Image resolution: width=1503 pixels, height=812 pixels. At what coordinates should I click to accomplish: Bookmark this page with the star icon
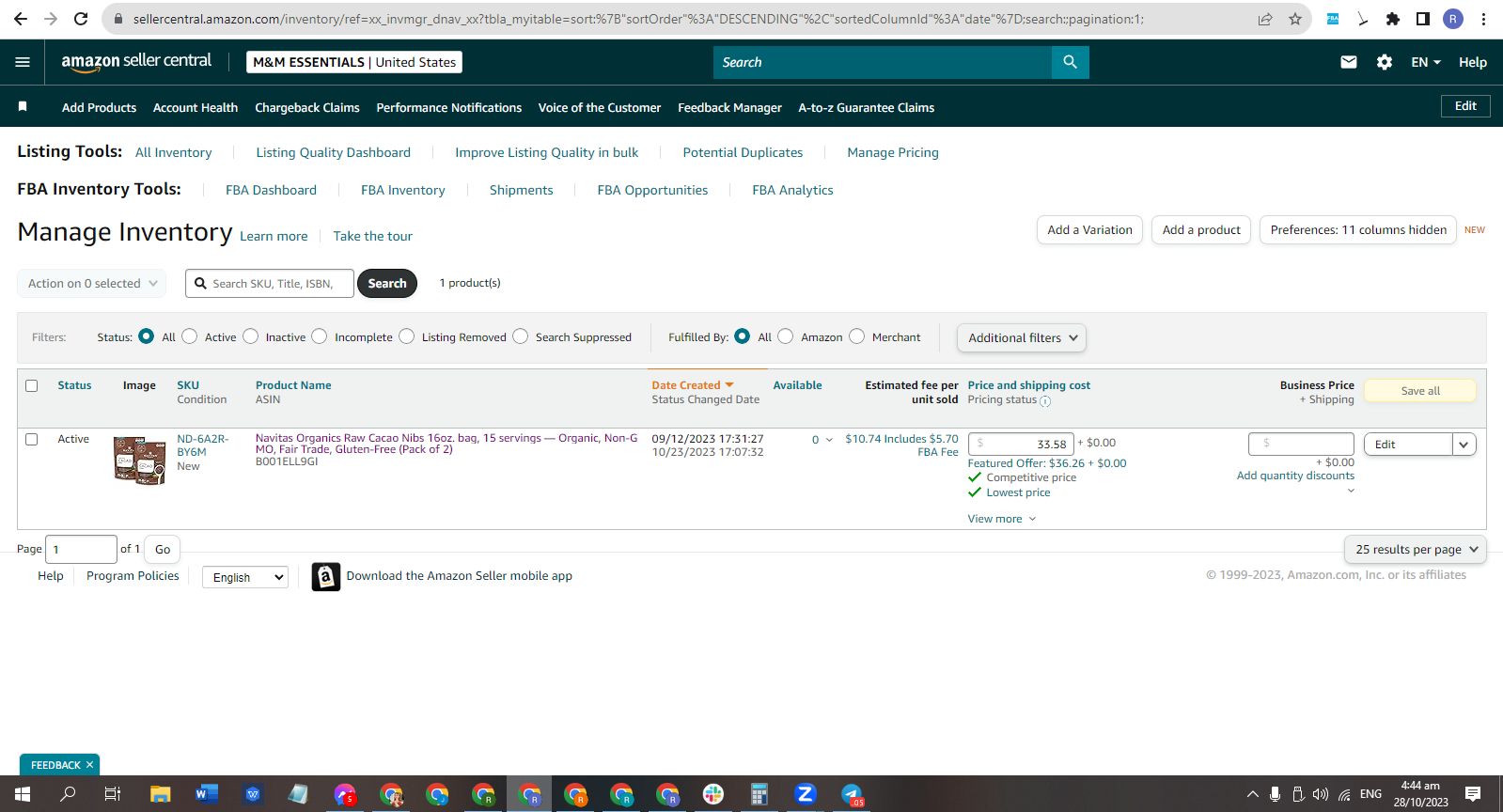[1295, 19]
